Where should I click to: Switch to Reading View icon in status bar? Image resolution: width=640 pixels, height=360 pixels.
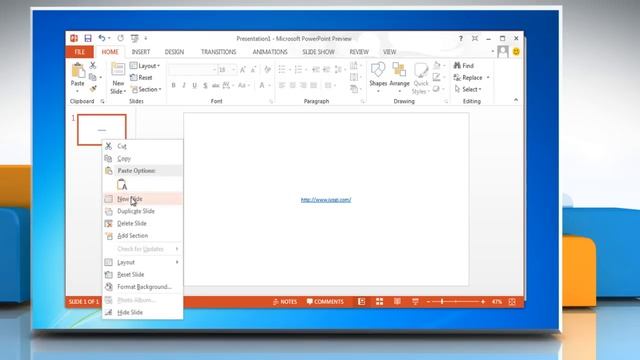[397, 302]
